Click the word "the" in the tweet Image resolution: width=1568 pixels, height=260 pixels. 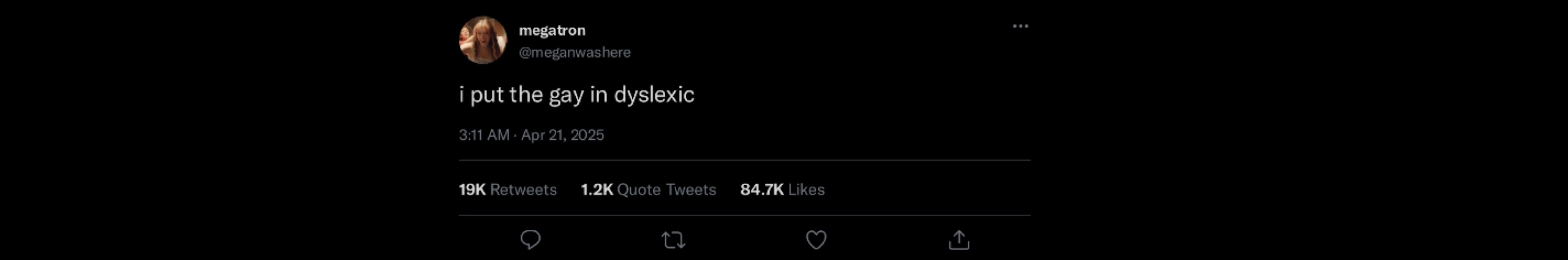526,94
